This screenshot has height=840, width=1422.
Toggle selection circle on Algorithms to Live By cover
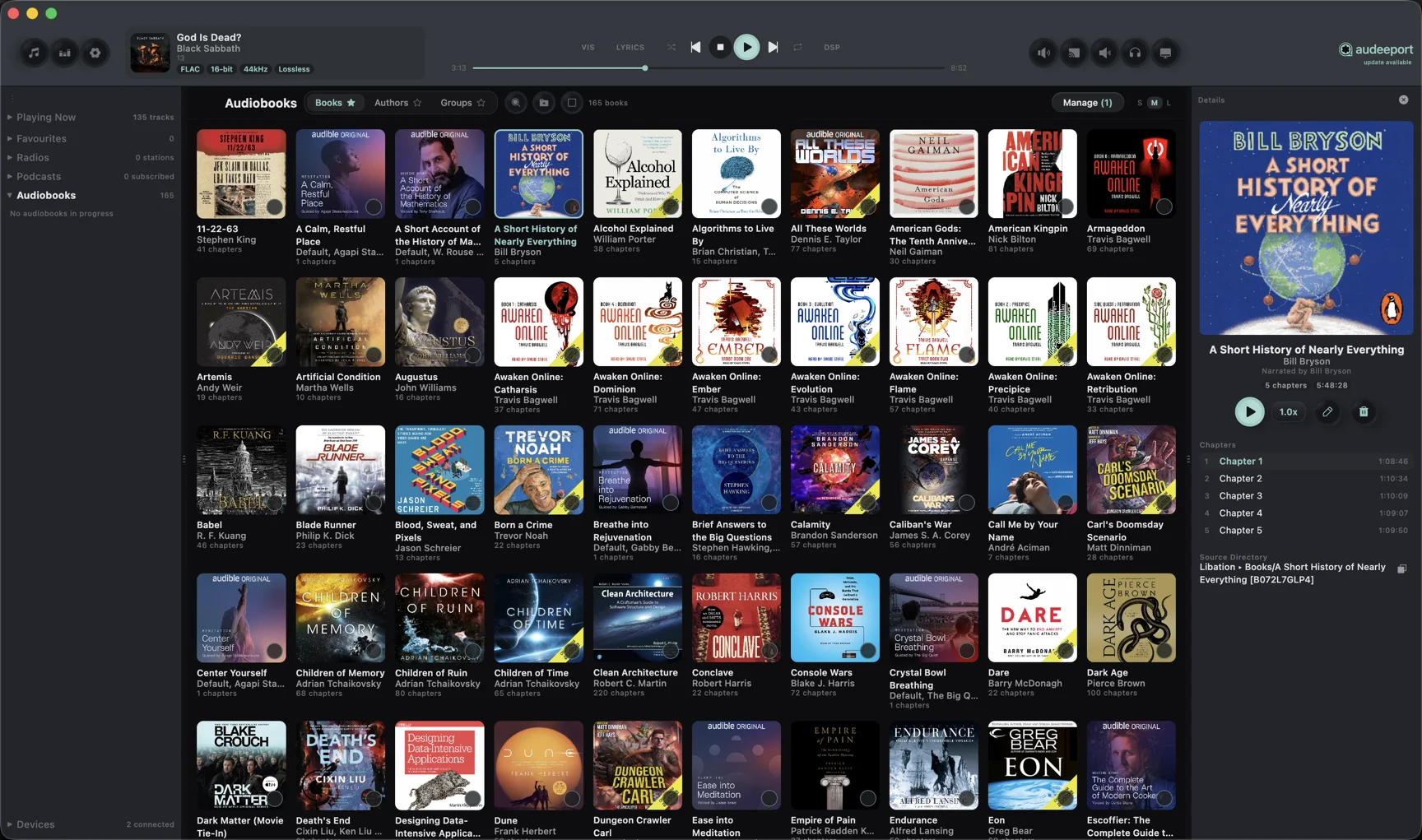click(769, 207)
